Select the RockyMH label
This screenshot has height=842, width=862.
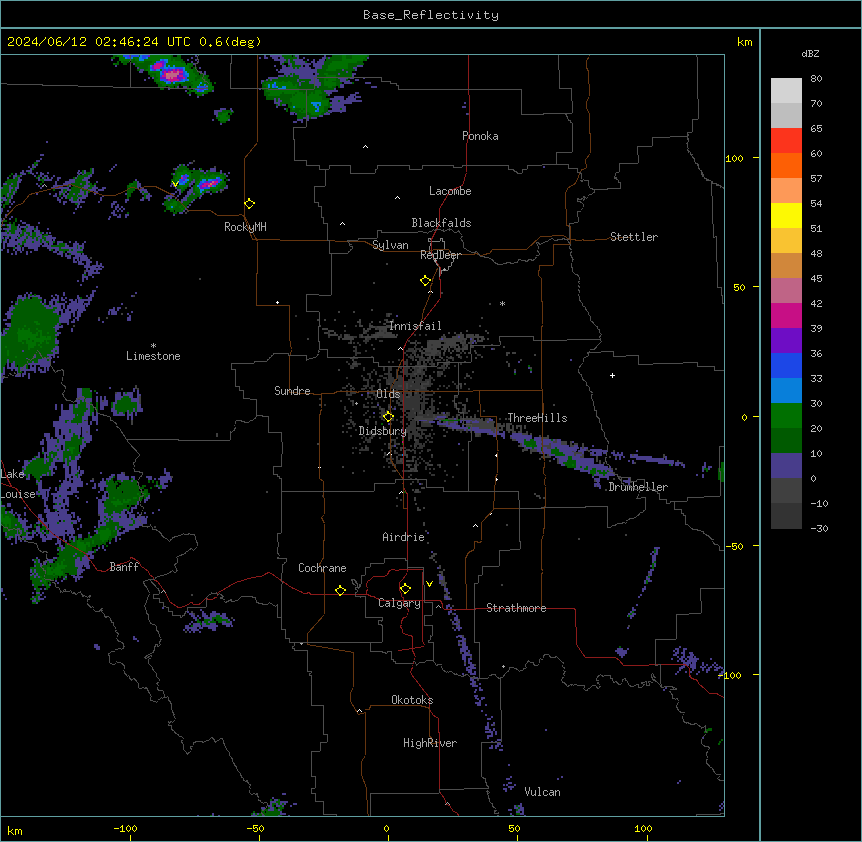point(245,227)
